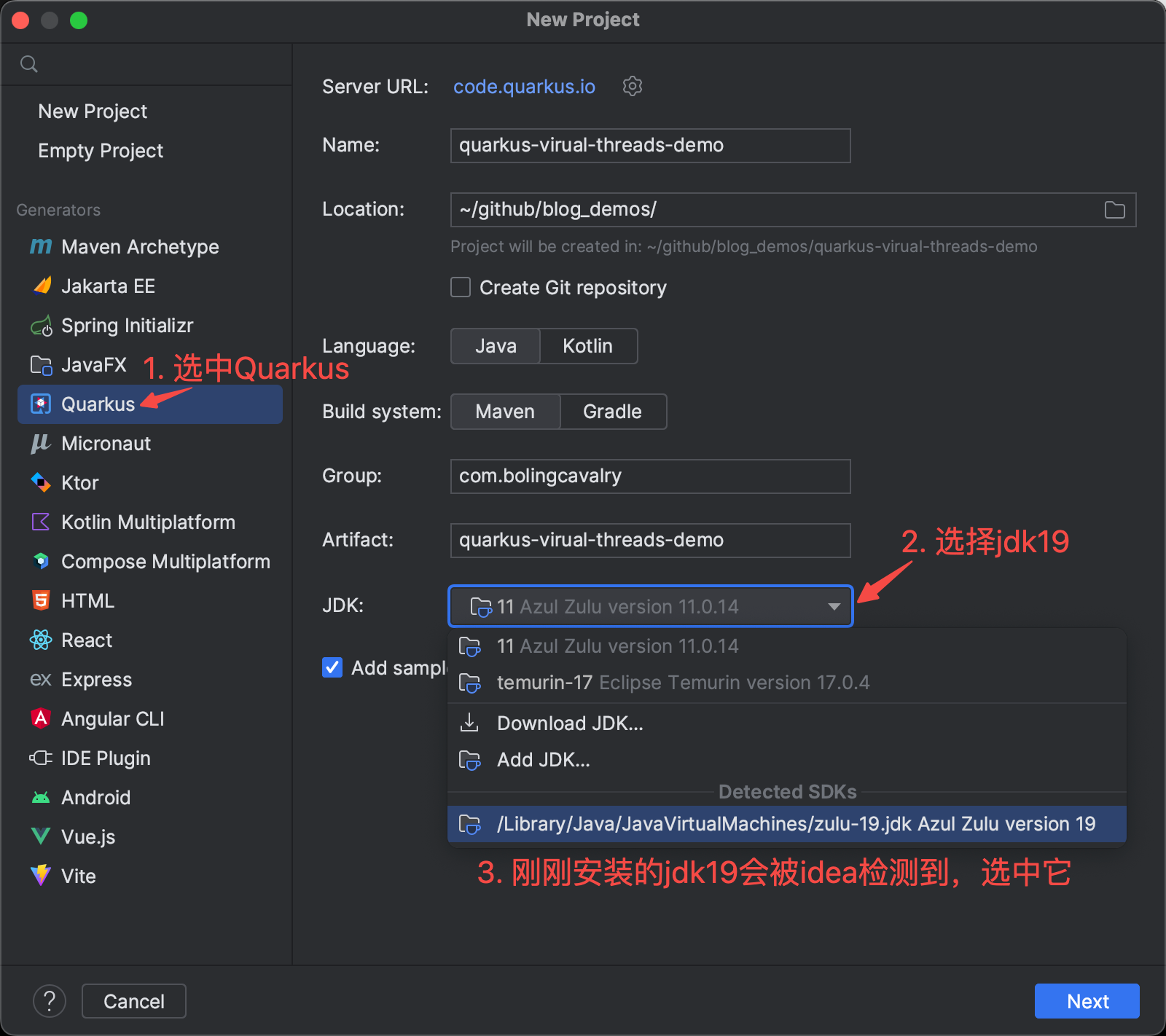Click the Download JDK arrow icon

coord(470,723)
